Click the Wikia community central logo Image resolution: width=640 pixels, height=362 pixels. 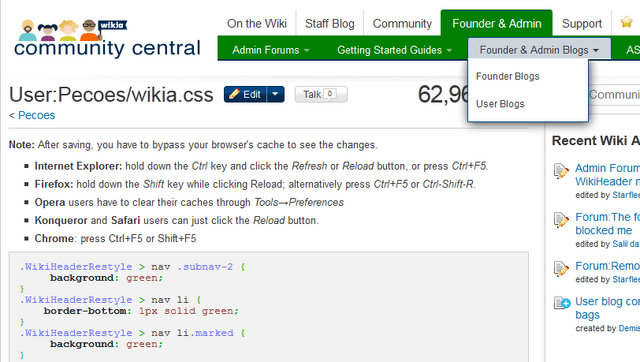click(x=107, y=39)
